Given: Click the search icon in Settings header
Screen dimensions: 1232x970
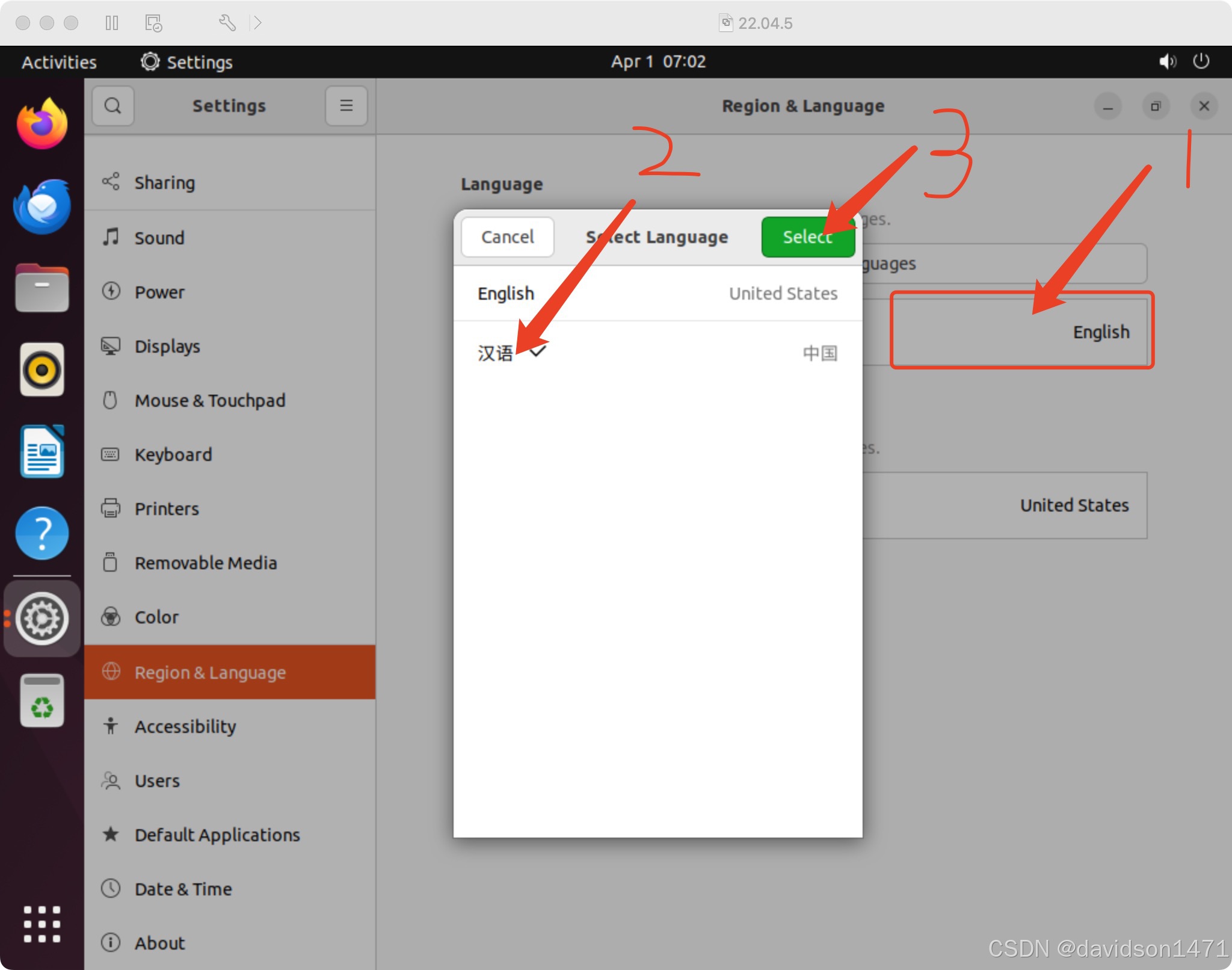Looking at the screenshot, I should coord(112,106).
